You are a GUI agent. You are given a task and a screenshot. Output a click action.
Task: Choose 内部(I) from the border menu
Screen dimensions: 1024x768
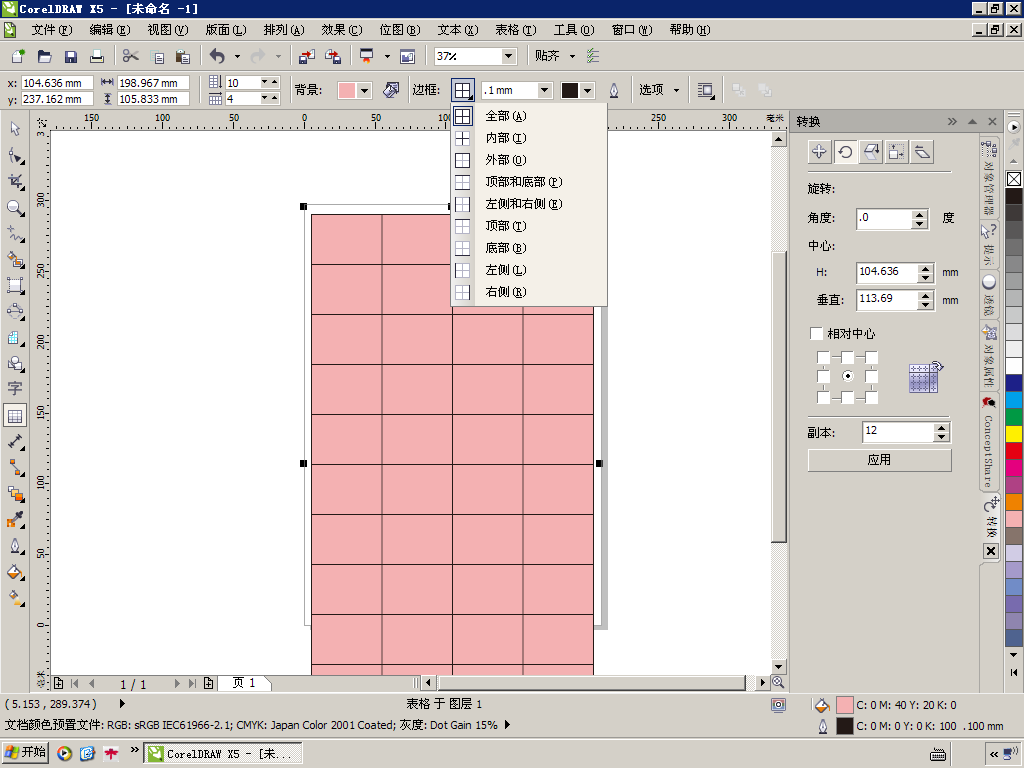(x=529, y=138)
